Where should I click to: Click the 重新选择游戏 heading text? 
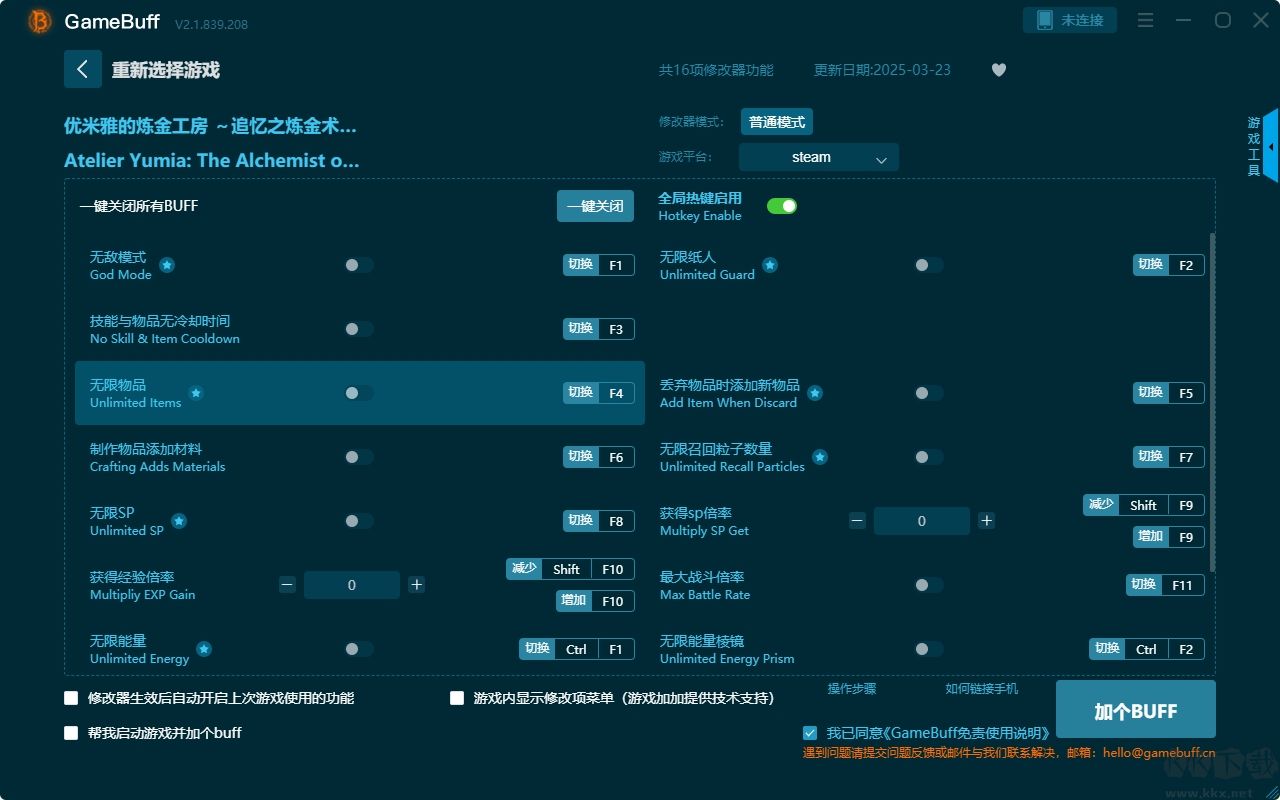[166, 70]
